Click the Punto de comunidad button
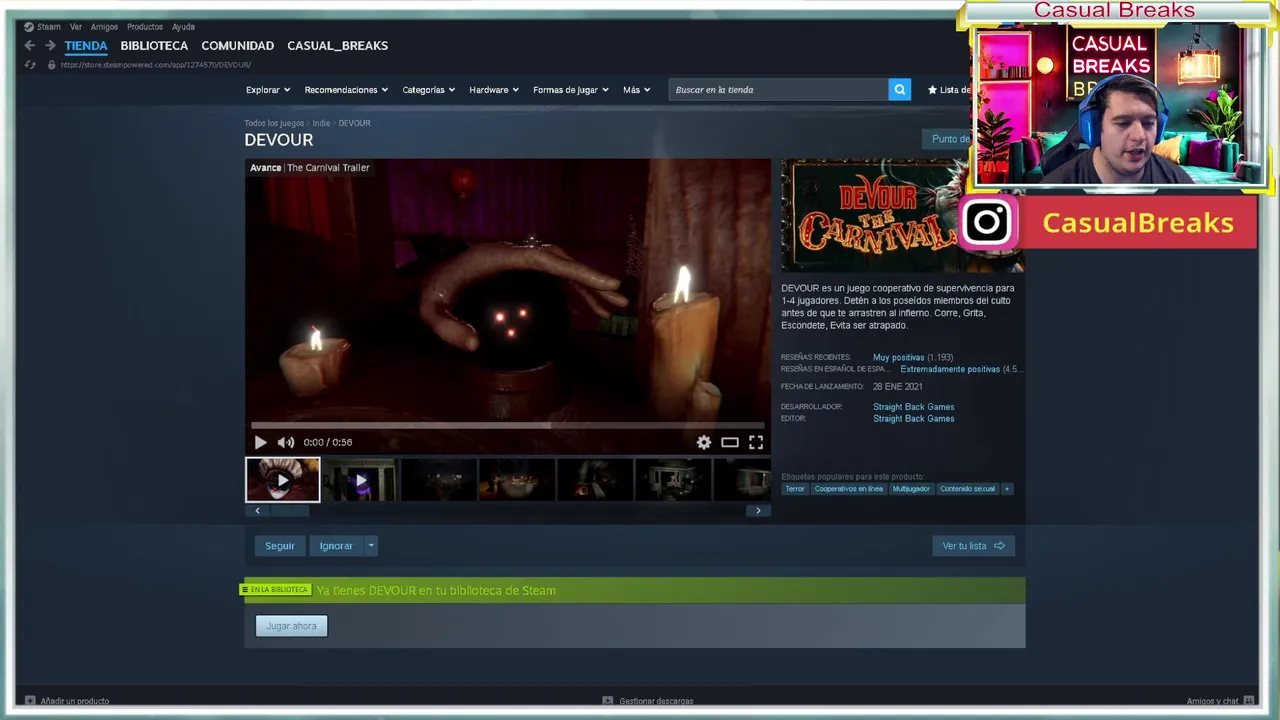 click(x=947, y=139)
